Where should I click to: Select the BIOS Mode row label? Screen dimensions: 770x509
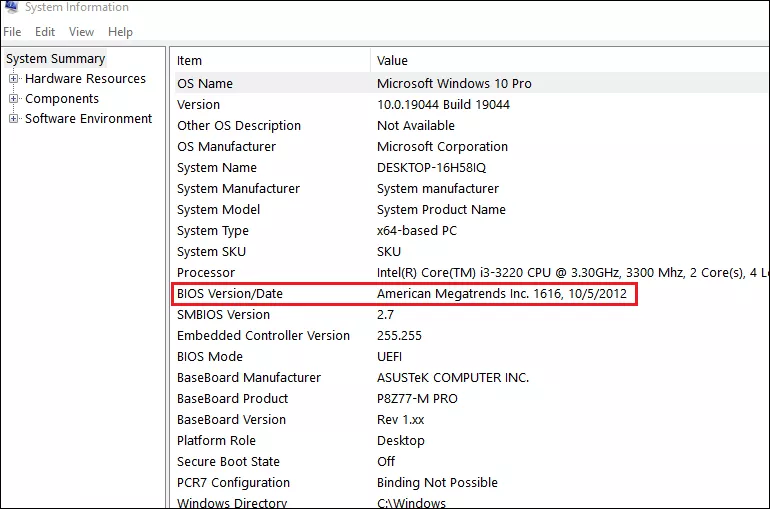210,357
